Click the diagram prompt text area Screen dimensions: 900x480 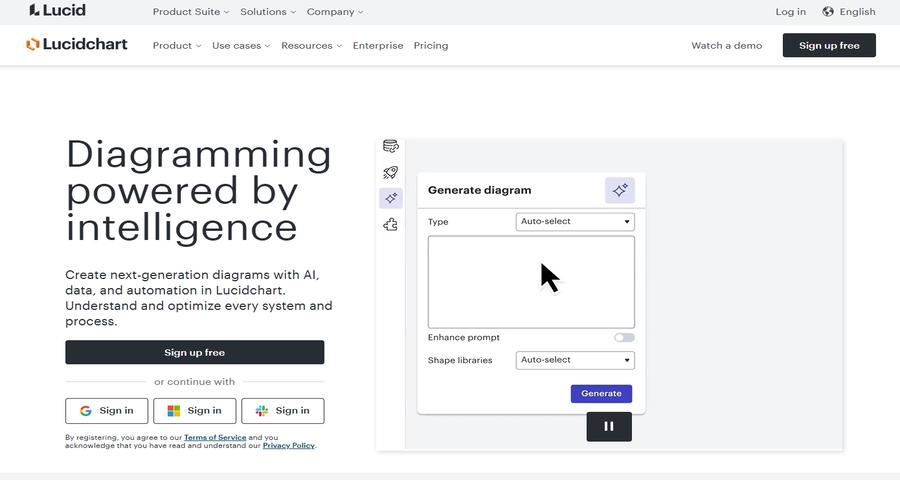point(531,282)
